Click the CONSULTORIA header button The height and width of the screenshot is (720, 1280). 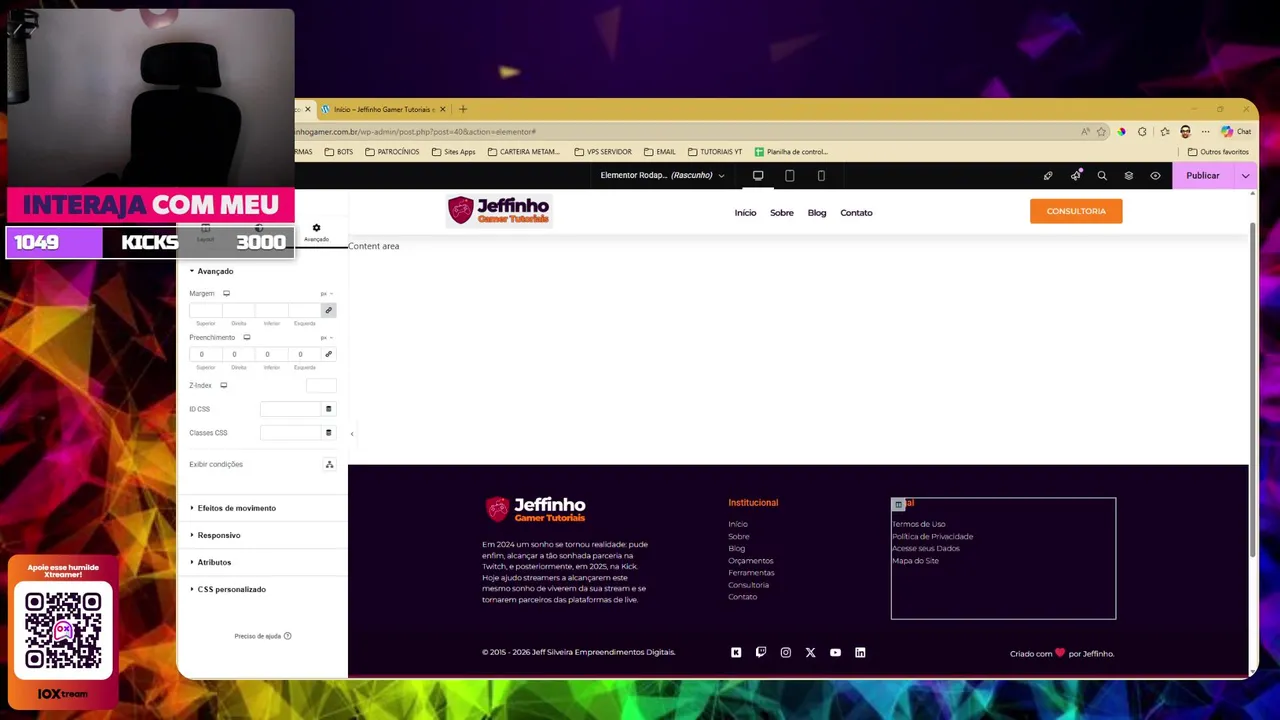pyautogui.click(x=1076, y=211)
